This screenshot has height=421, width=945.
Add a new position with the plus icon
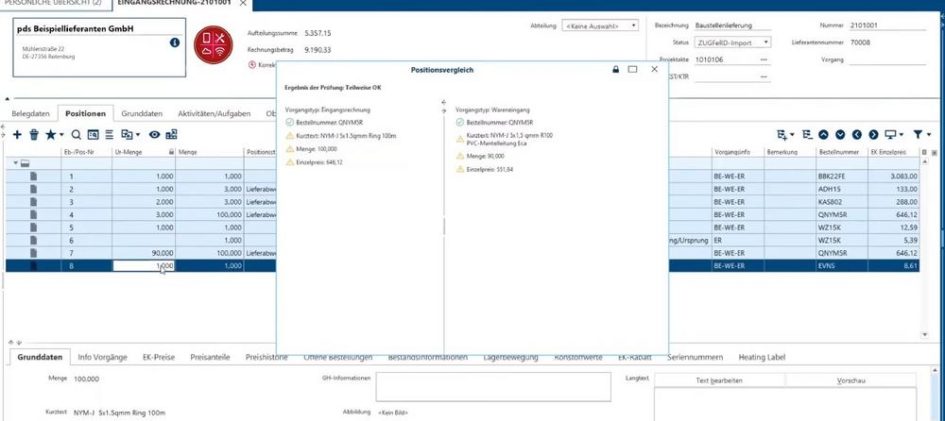point(17,135)
